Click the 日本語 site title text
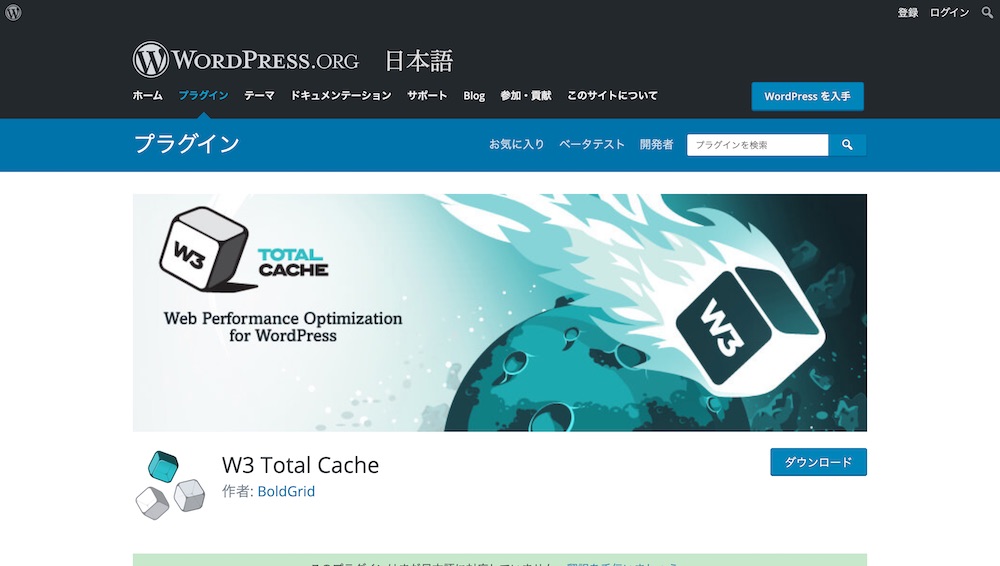Viewport: 1000px width, 566px height. point(418,61)
